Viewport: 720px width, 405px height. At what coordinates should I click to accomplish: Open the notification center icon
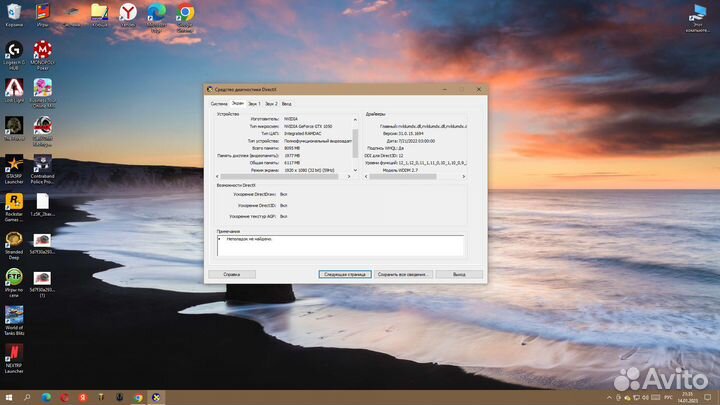707,398
